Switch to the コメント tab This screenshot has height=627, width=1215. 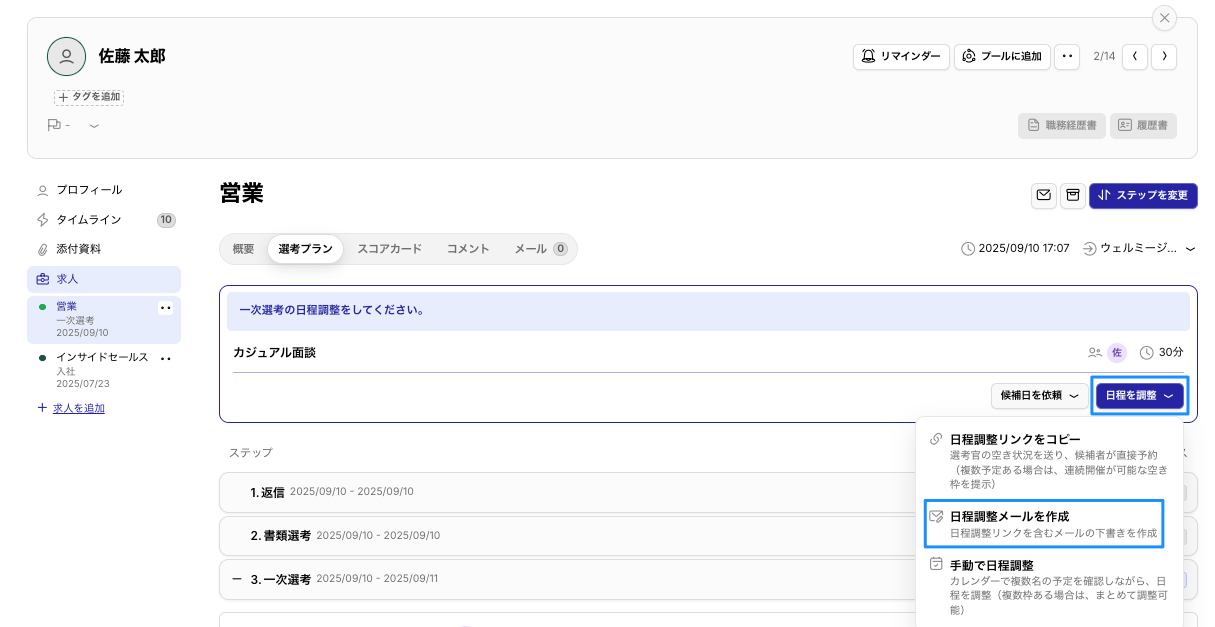[x=468, y=249]
